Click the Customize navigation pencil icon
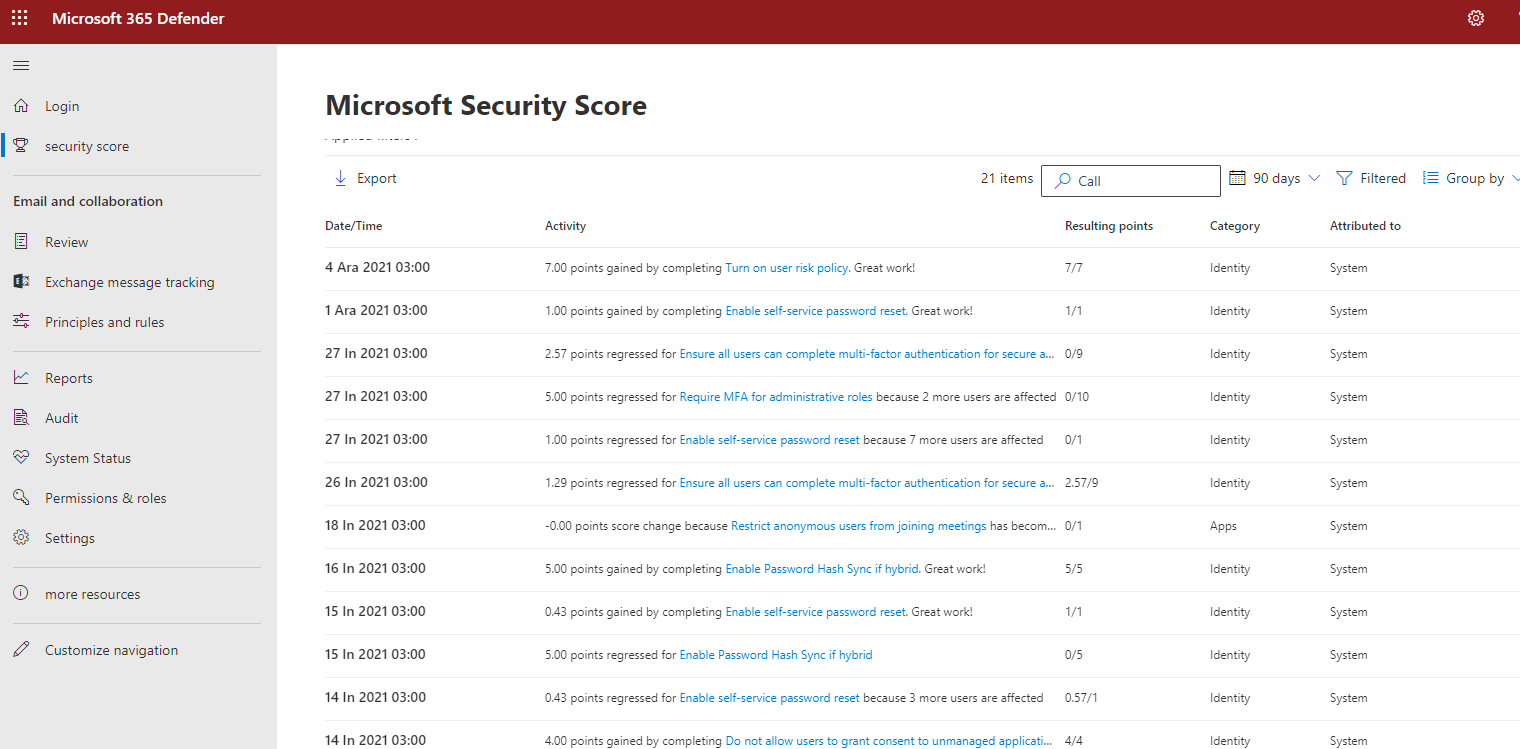Image resolution: width=1520 pixels, height=749 pixels. click(21, 650)
